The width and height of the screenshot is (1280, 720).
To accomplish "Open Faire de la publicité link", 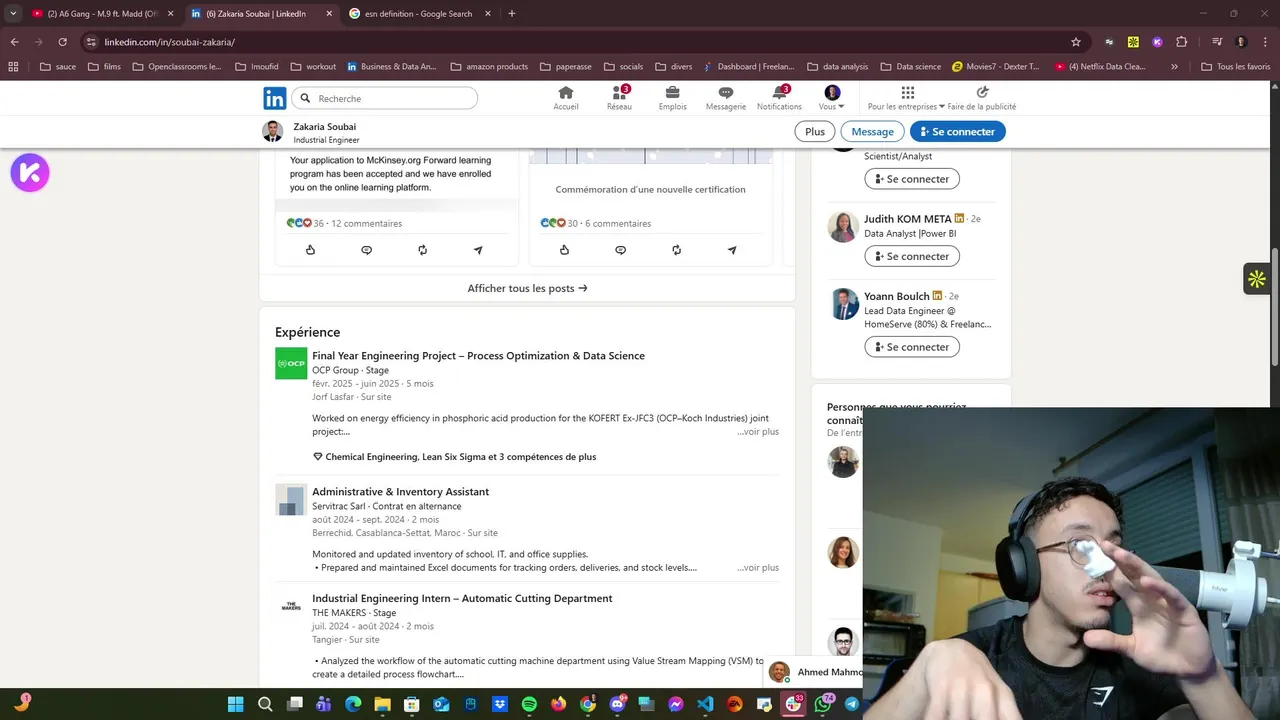I will click(x=982, y=98).
